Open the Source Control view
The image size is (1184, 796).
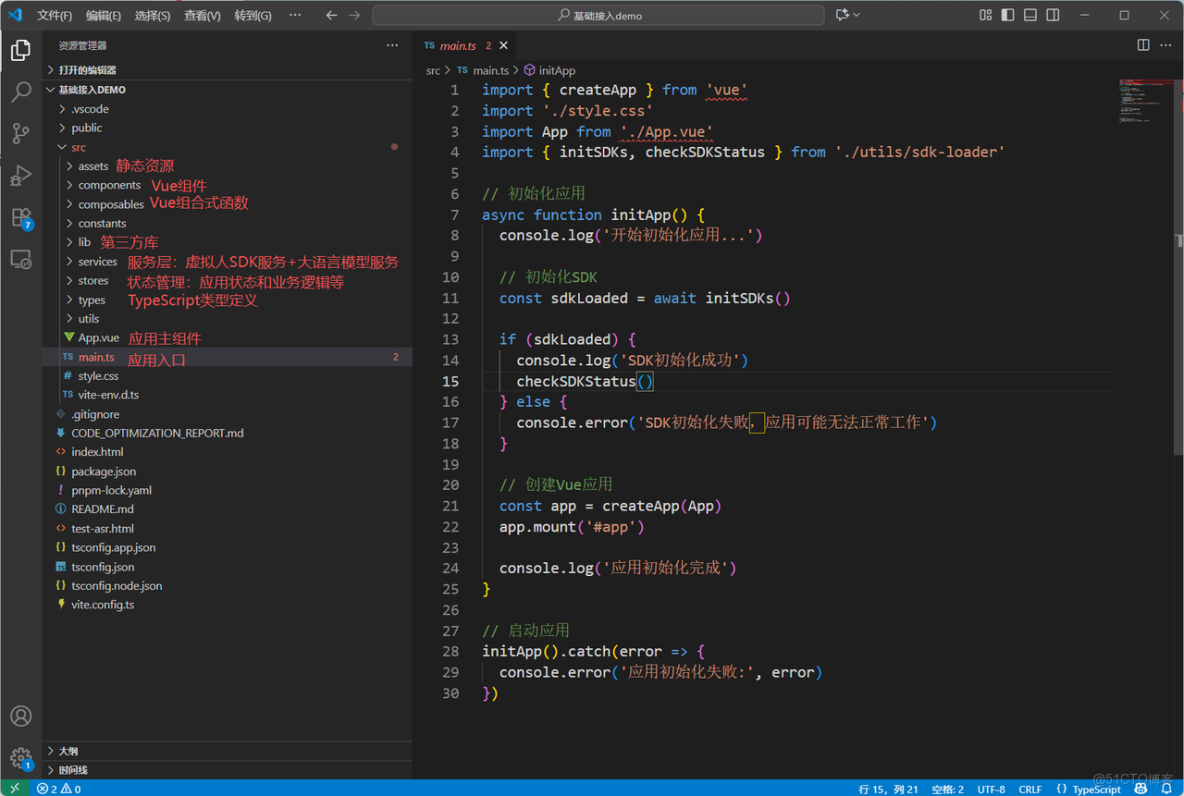(21, 133)
